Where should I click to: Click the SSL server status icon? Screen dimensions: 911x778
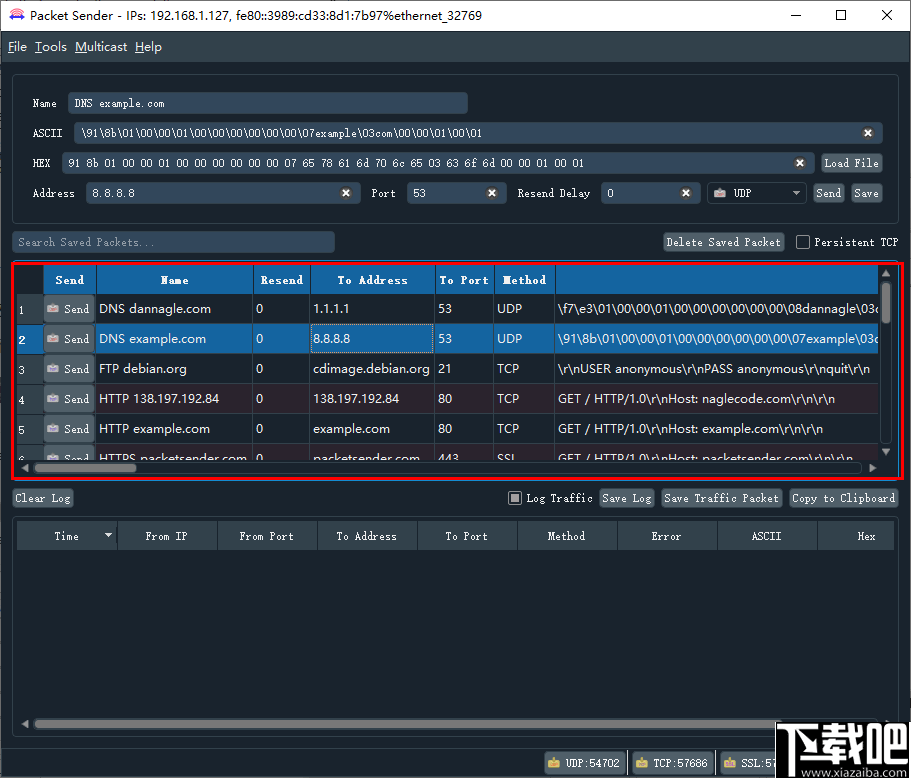(732, 761)
